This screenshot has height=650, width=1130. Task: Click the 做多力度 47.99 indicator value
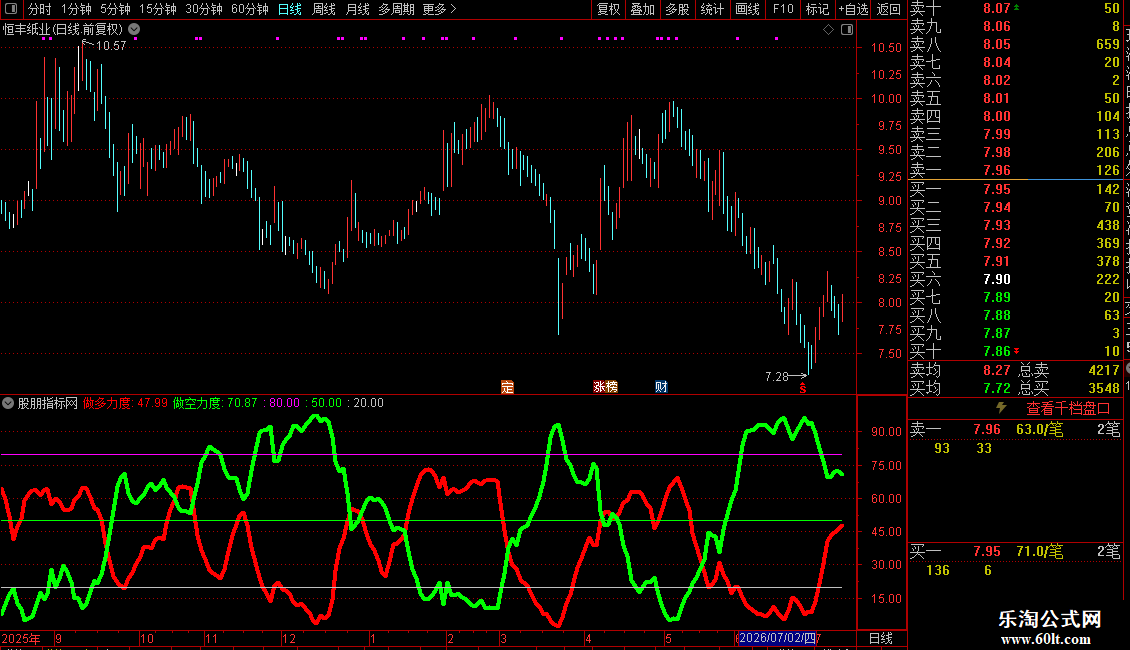(125, 403)
